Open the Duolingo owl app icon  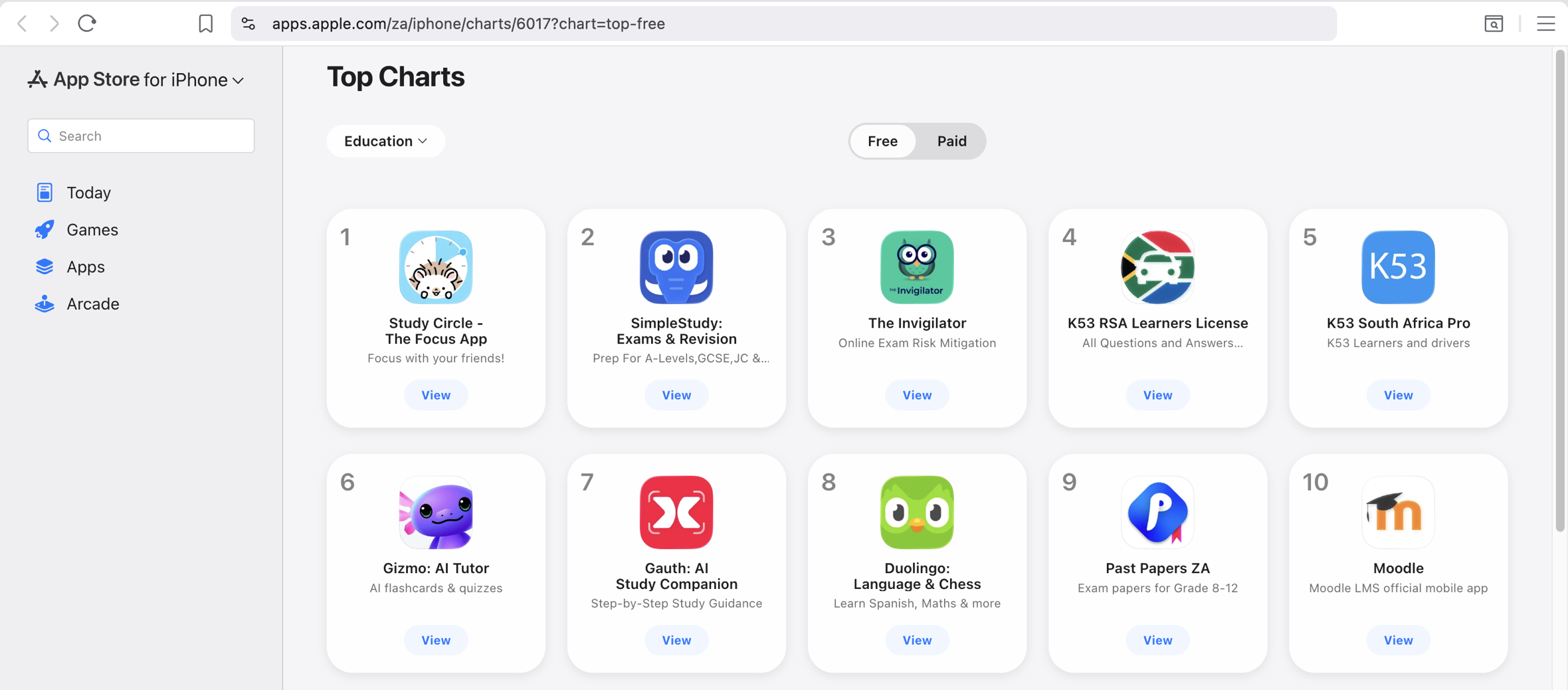tap(917, 512)
